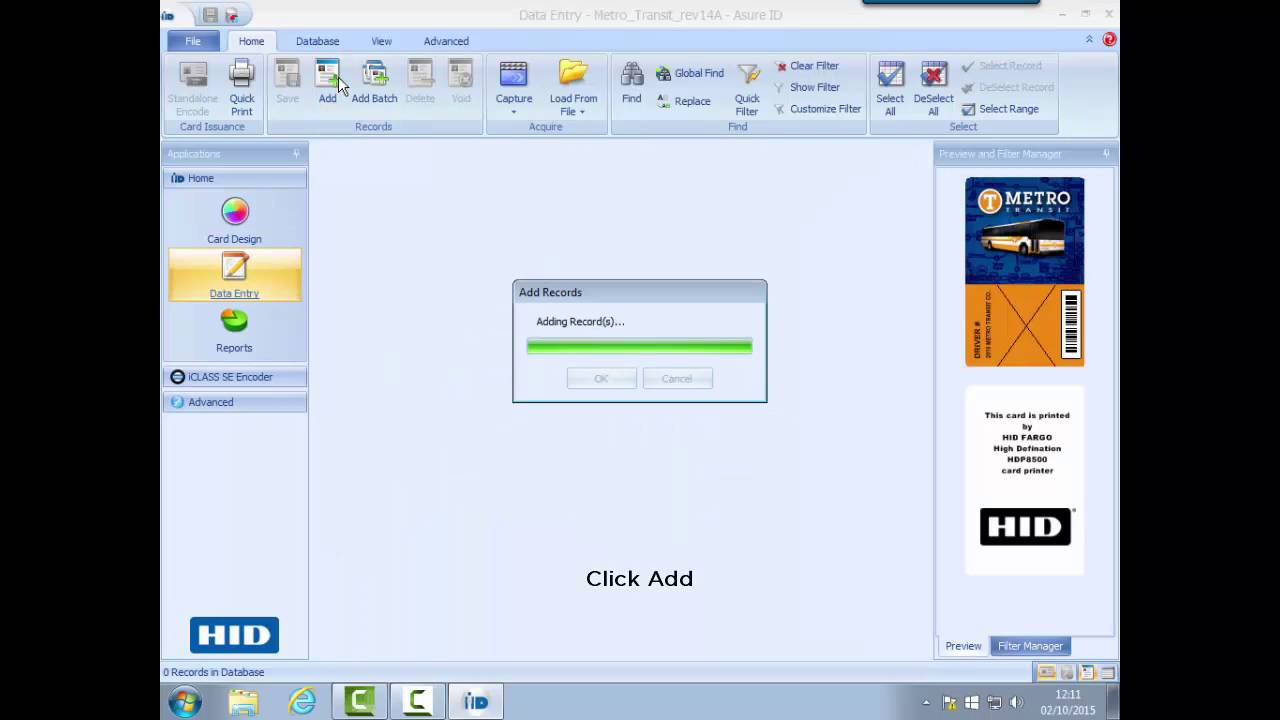Click Show Filter
The height and width of the screenshot is (720, 1280).
pyautogui.click(x=806, y=87)
